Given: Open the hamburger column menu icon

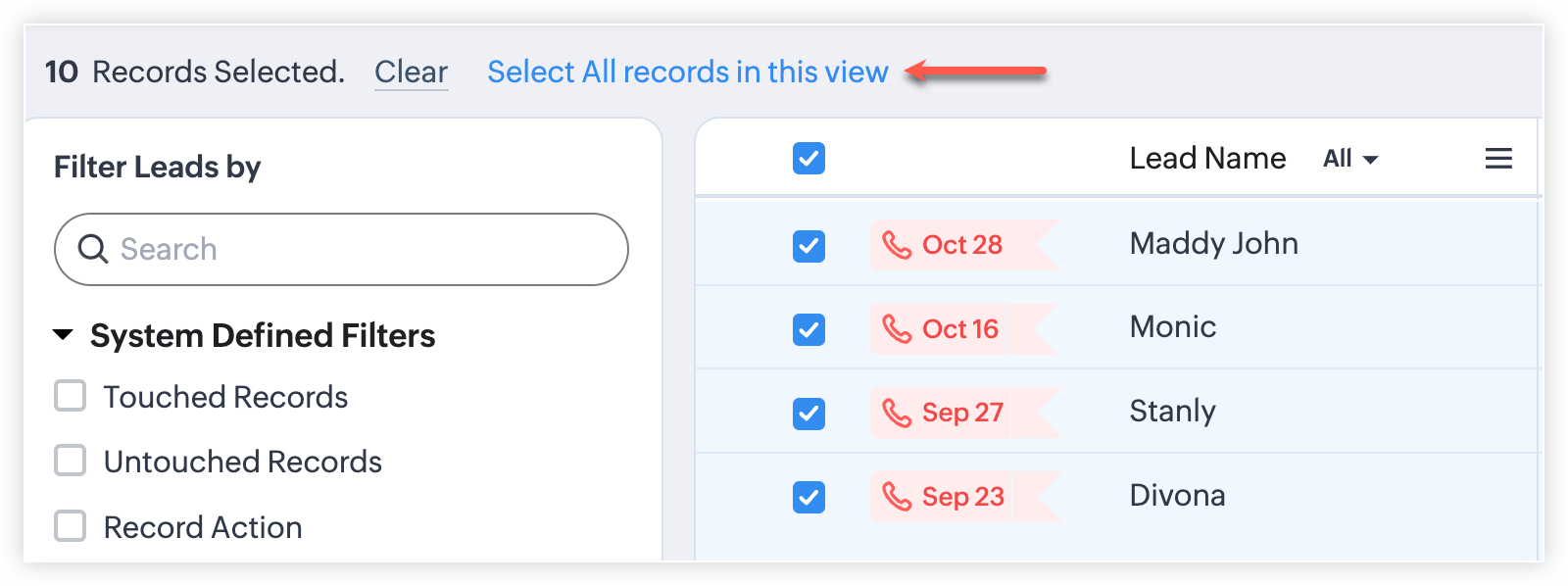Looking at the screenshot, I should [x=1498, y=159].
